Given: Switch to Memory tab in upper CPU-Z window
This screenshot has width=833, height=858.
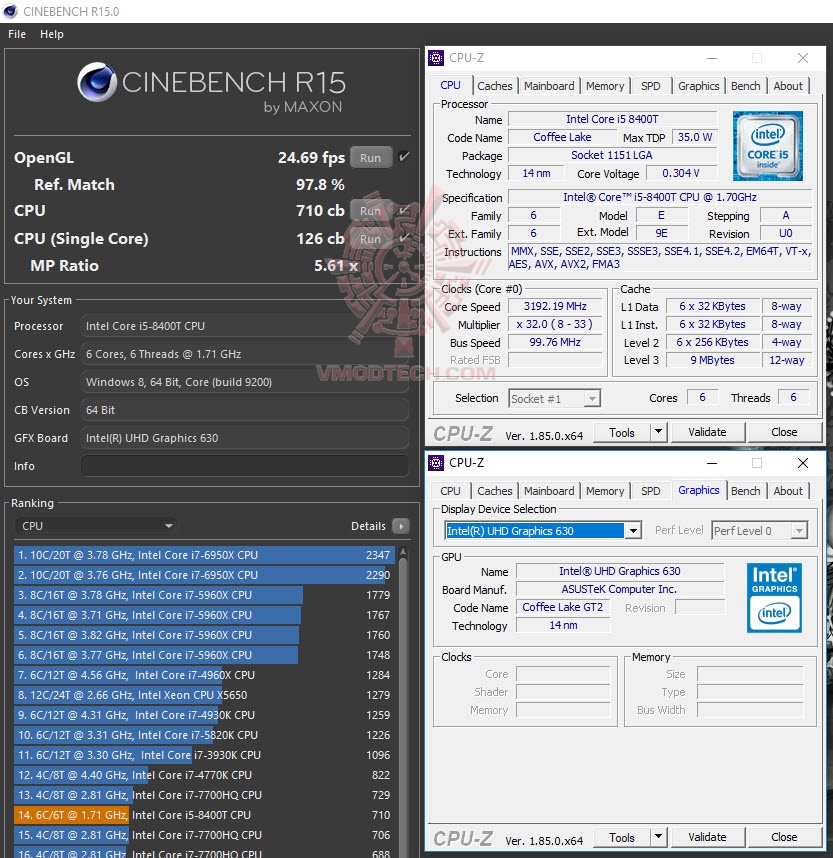Looking at the screenshot, I should point(605,86).
